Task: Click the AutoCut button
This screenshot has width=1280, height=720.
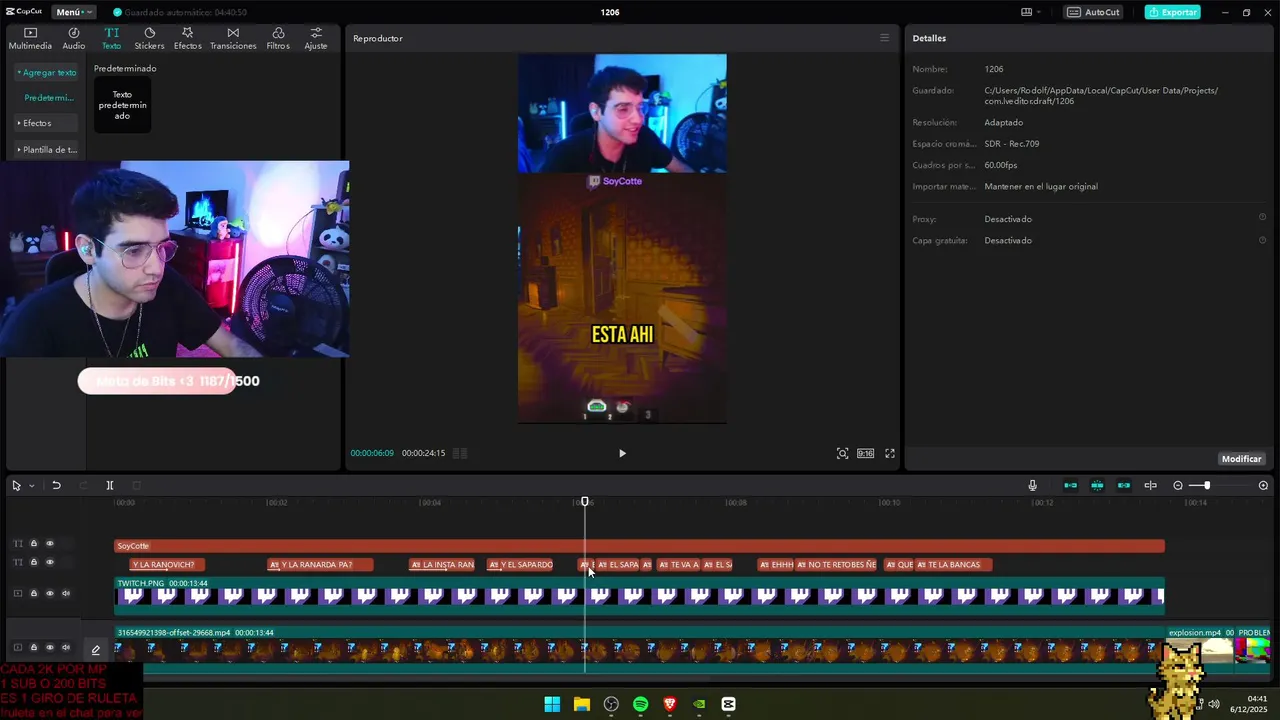Action: point(1093,12)
